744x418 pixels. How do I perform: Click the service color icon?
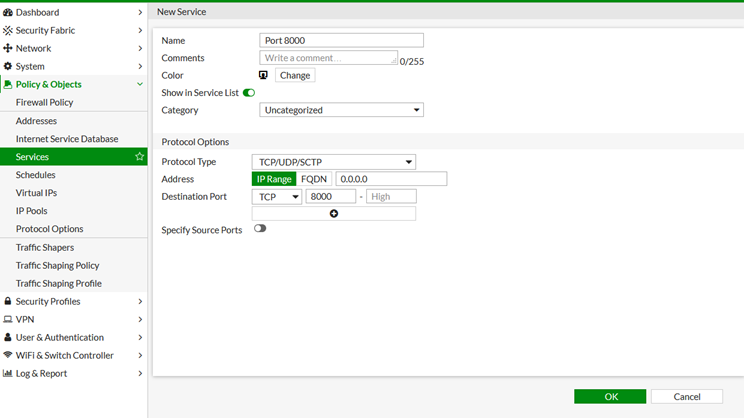click(263, 75)
